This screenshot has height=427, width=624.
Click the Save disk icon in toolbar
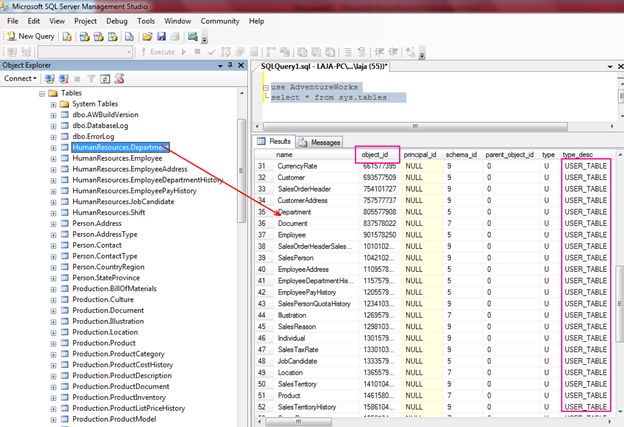pyautogui.click(x=160, y=36)
